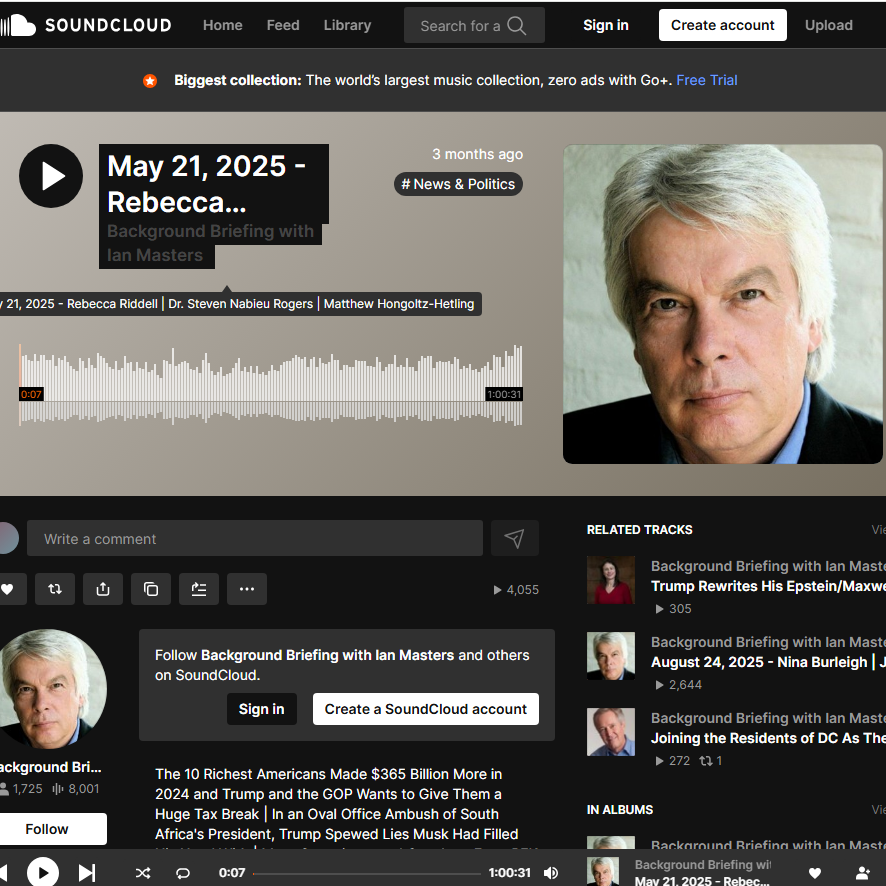Screen dimensions: 886x886
Task: Open the Free Trial link
Action: [707, 80]
